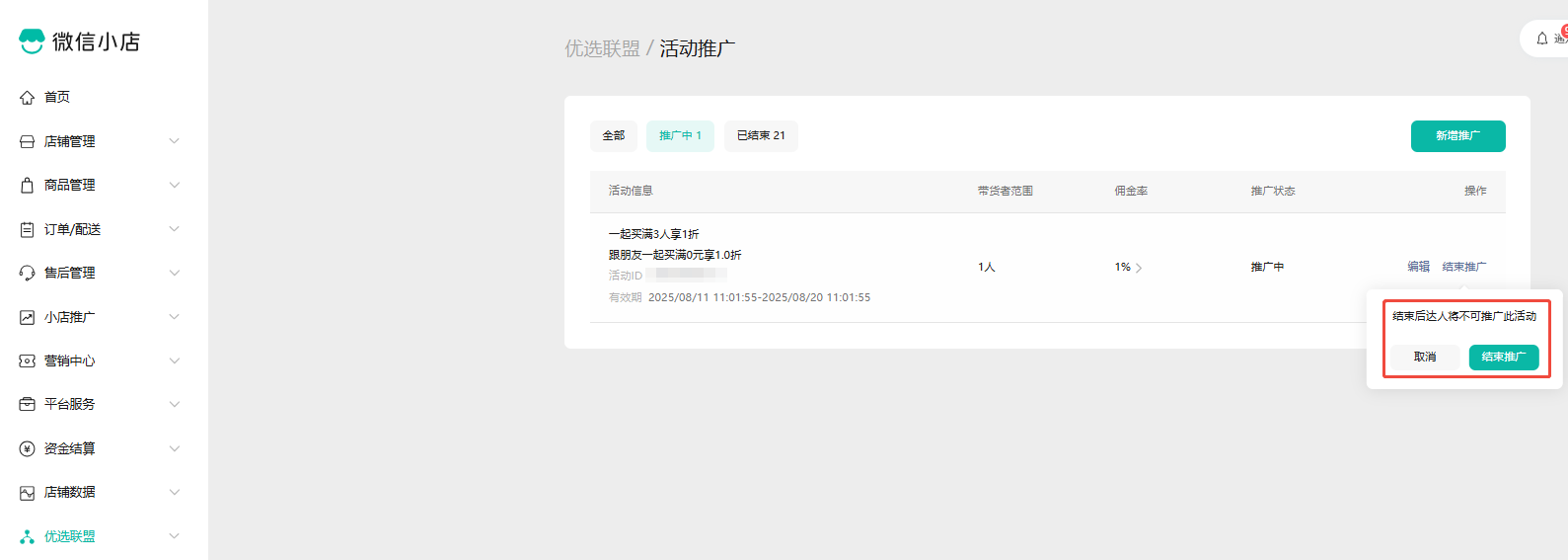This screenshot has height=560, width=1568.
Task: Click the 商品管理 shopping bag icon
Action: (x=28, y=186)
